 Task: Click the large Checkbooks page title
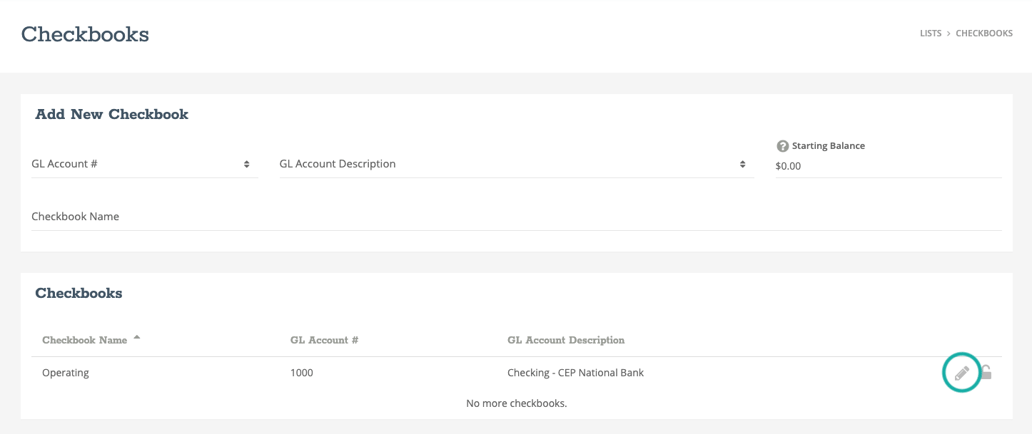[85, 35]
